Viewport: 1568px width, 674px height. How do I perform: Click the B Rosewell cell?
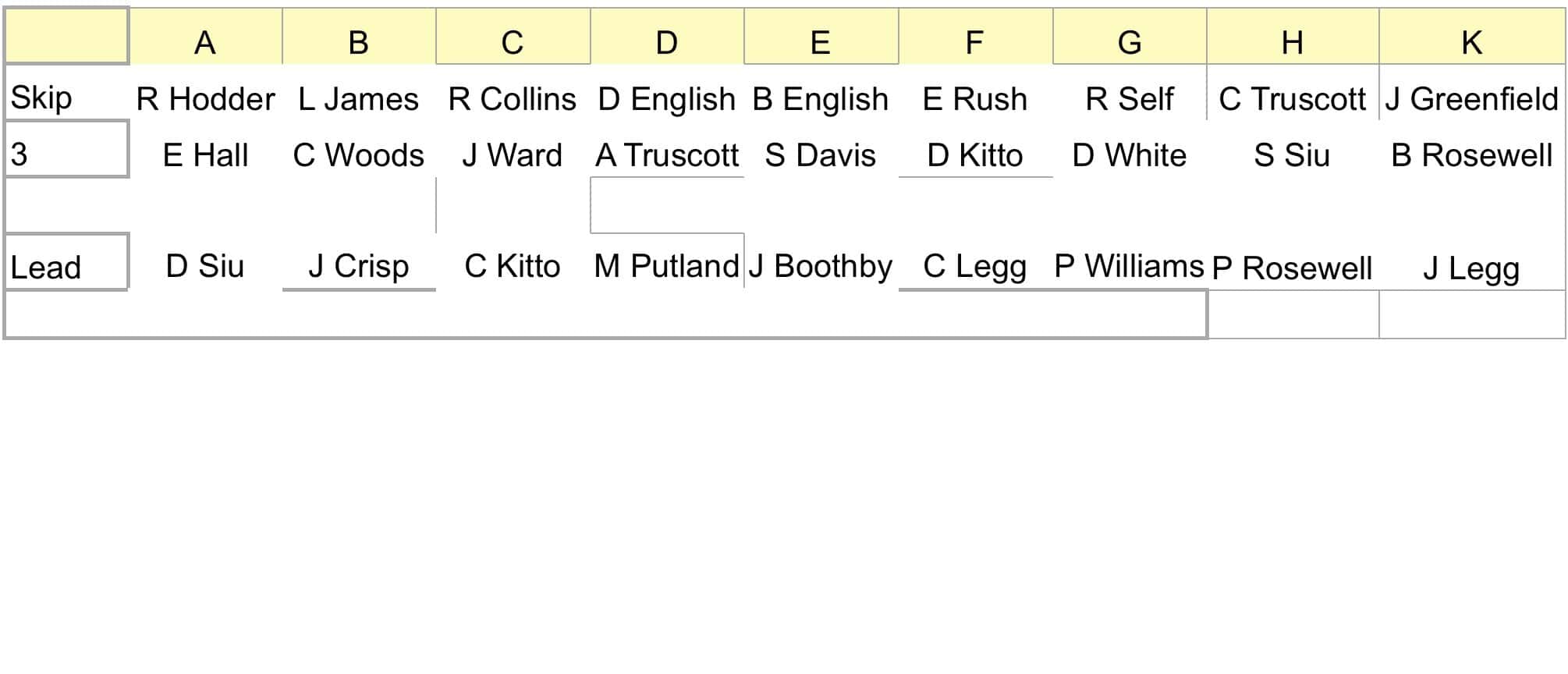1471,155
